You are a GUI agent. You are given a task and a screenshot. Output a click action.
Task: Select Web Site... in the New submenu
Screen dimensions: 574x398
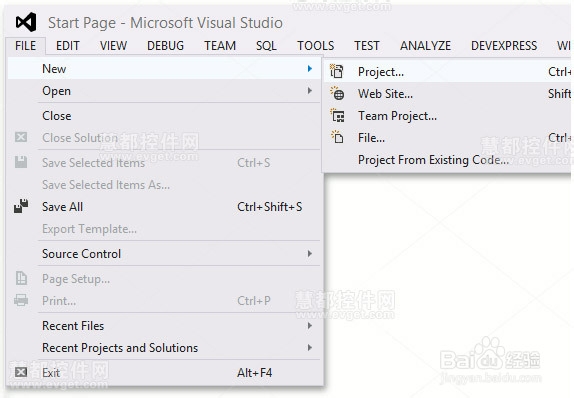click(447, 94)
